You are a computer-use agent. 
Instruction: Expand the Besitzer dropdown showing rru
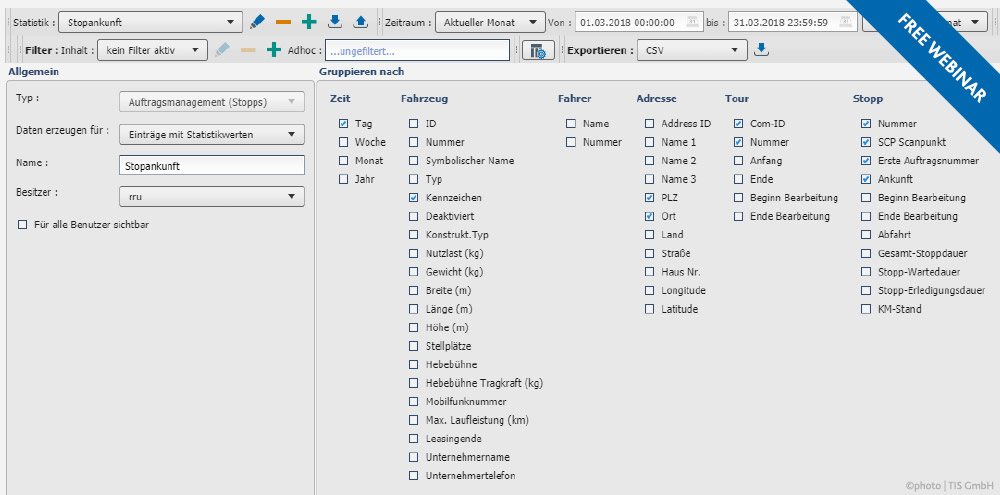click(211, 197)
